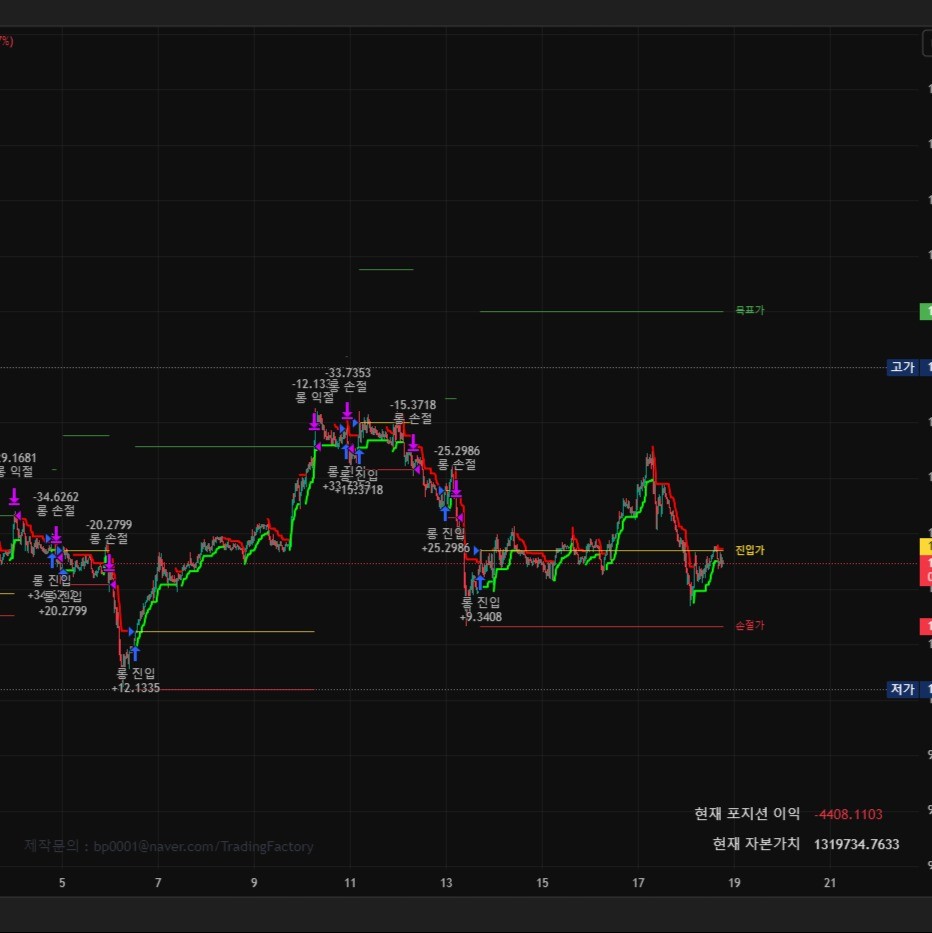
Task: Click the green target price axis badge
Action: pyautogui.click(x=926, y=311)
